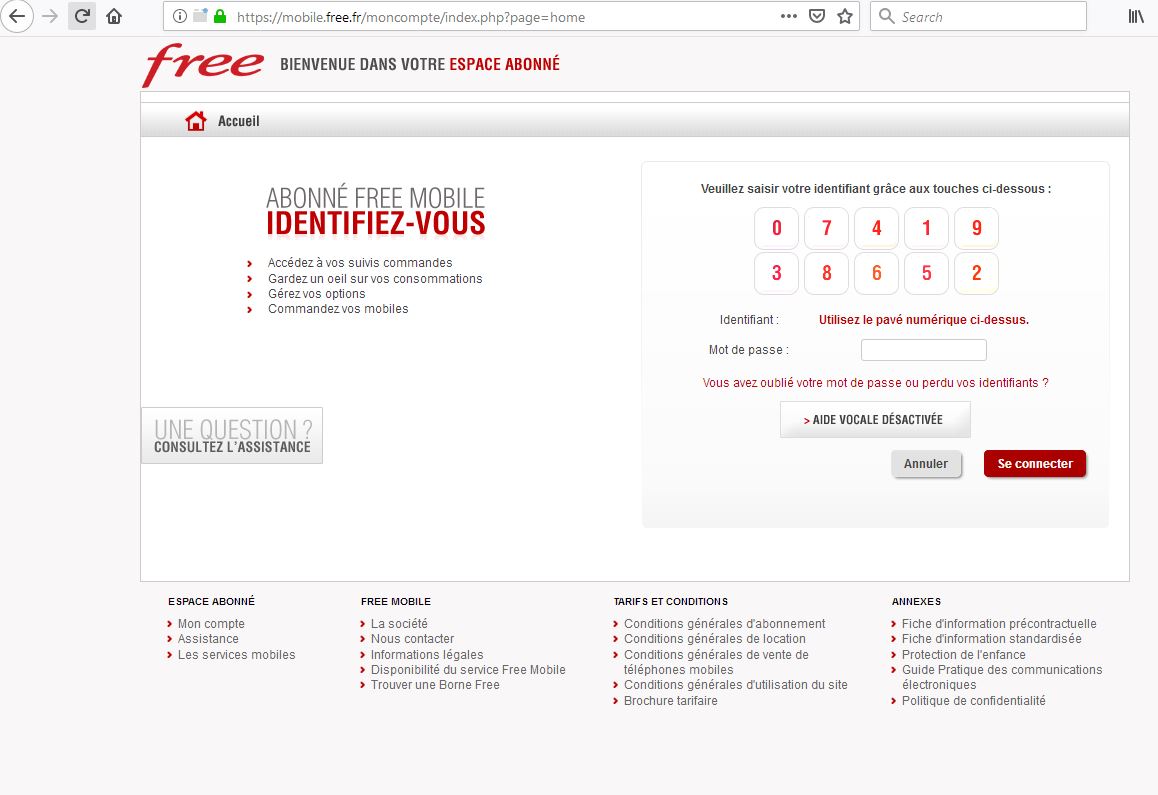Image resolution: width=1158 pixels, height=795 pixels.
Task: Open Les services mobiles link
Action: tap(236, 655)
